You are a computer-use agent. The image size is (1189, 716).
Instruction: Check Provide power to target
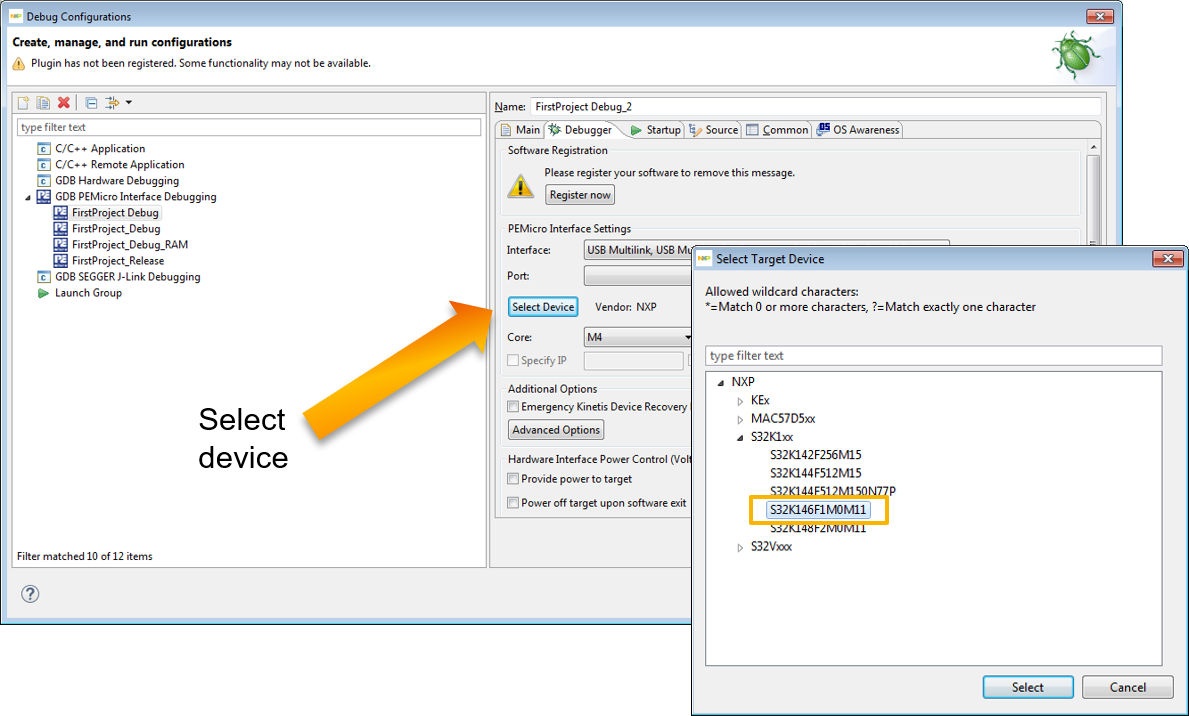[x=513, y=479]
